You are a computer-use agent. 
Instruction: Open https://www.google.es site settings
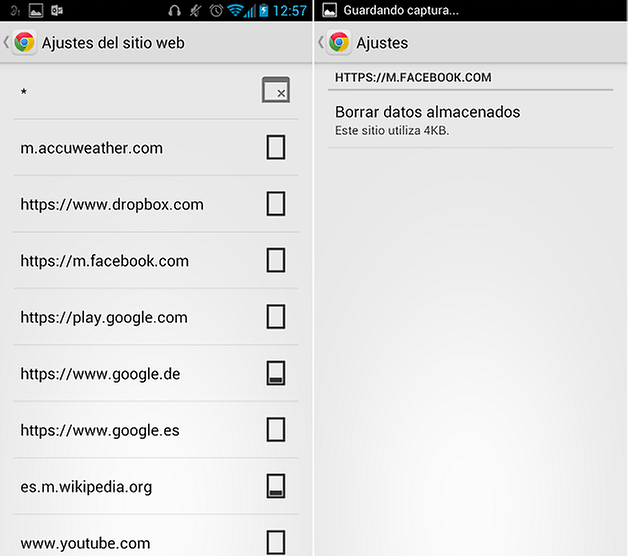click(x=156, y=430)
